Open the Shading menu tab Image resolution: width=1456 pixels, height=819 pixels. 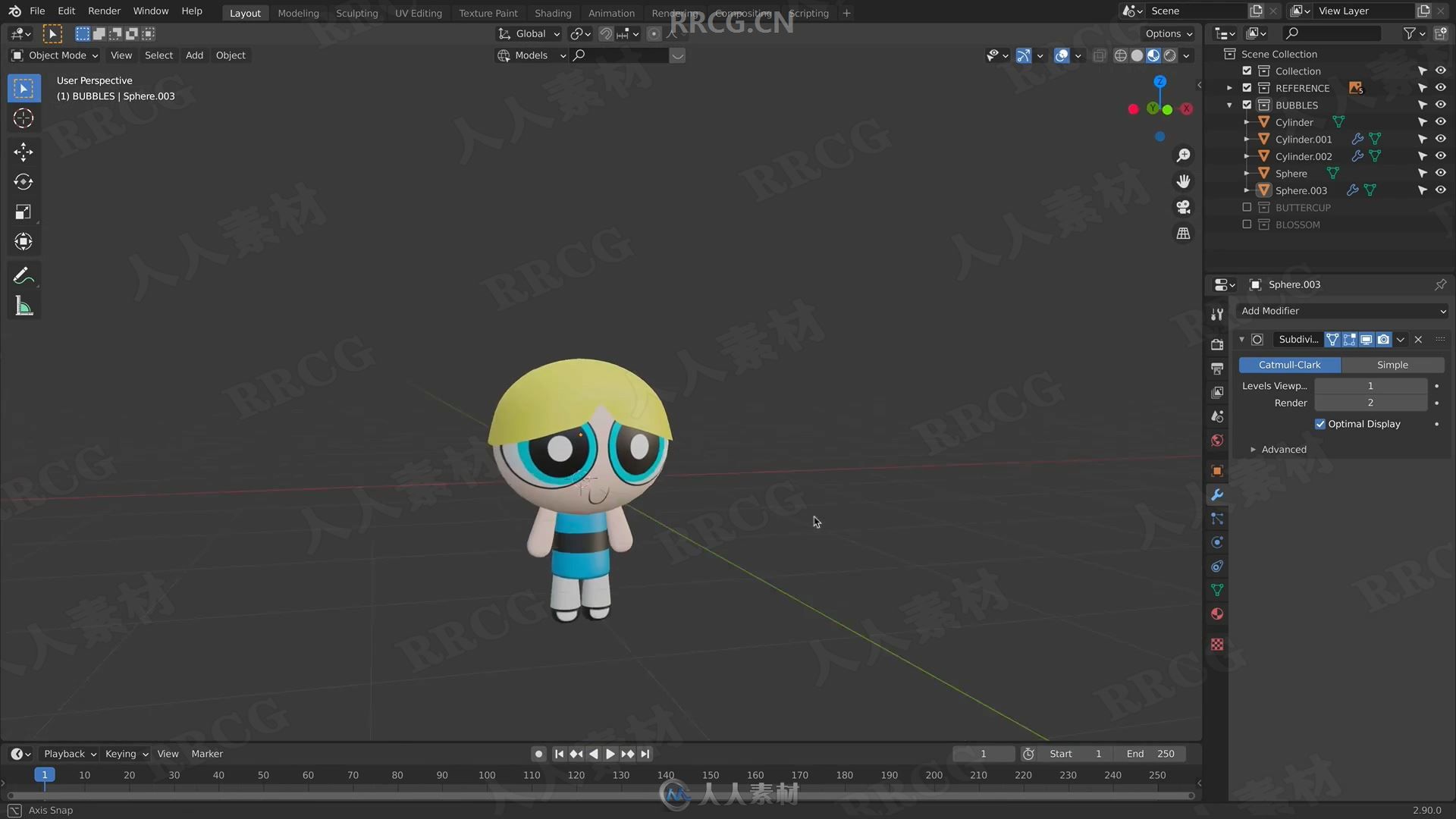(553, 12)
